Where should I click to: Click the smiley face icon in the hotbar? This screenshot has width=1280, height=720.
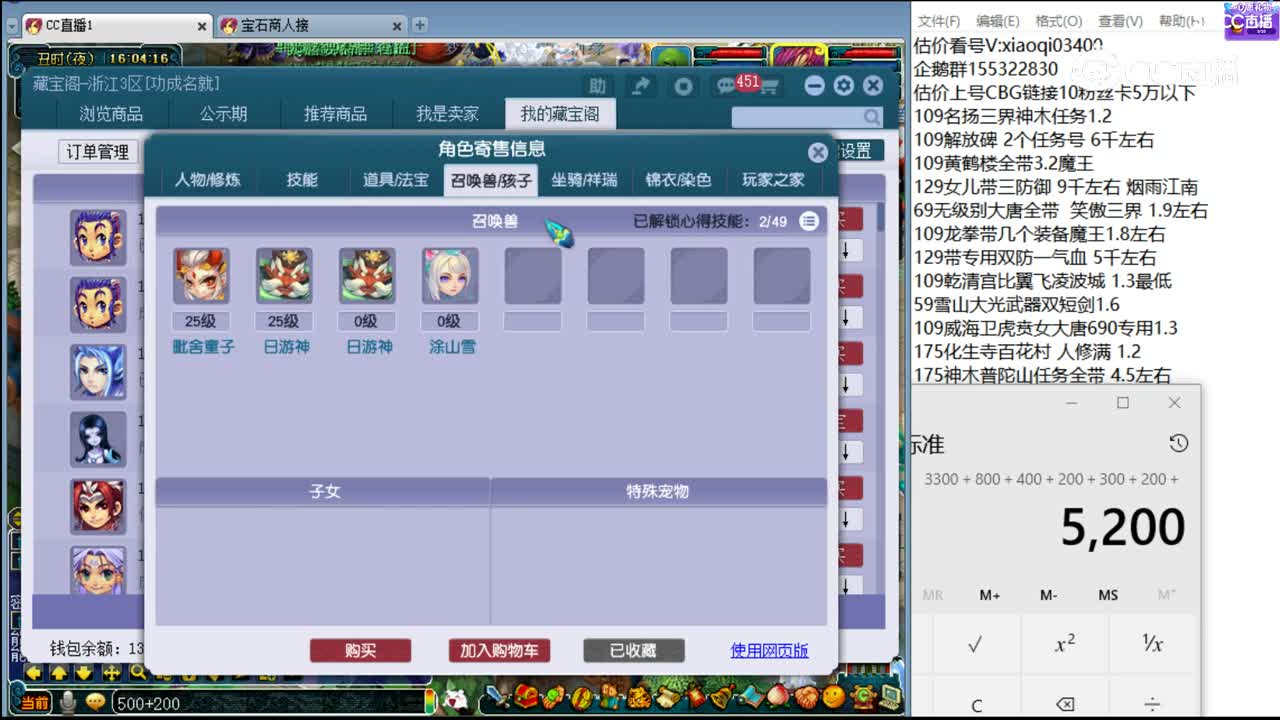[833, 697]
